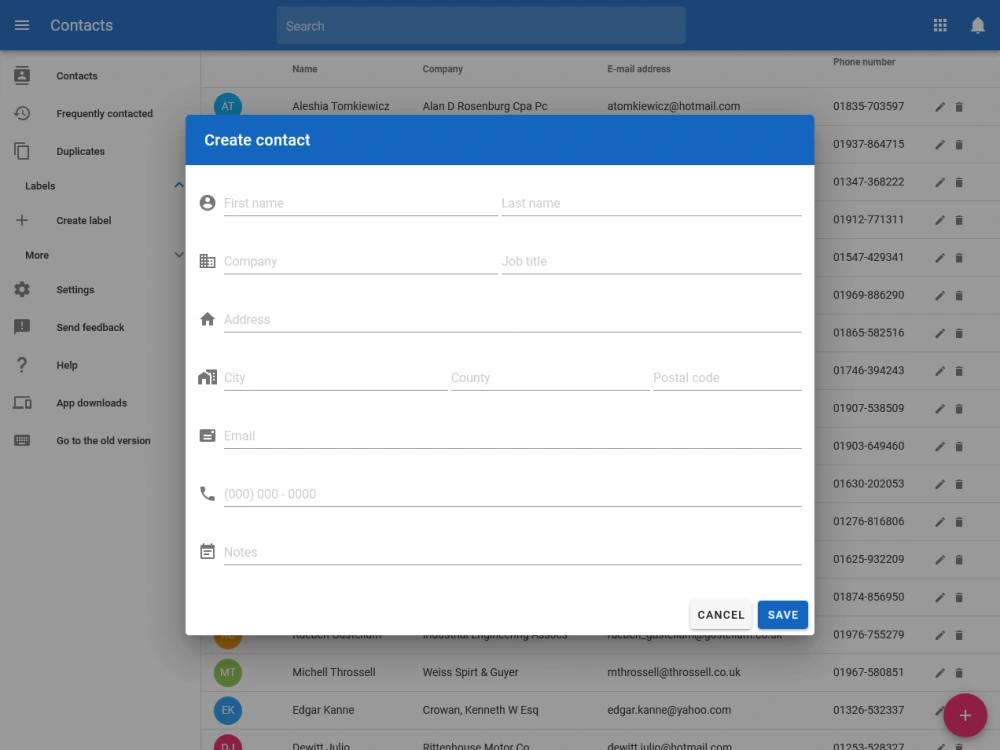
Task: Edit contact with phone 01912-771311
Action: pyautogui.click(x=939, y=220)
